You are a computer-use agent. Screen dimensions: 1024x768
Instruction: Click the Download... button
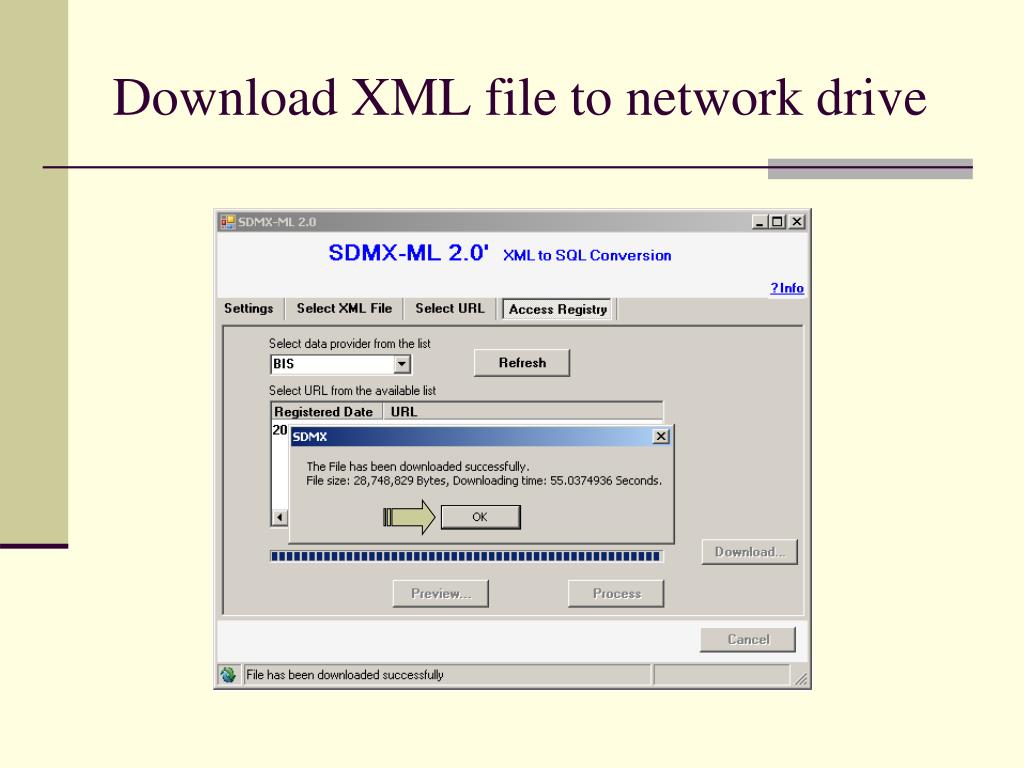(750, 552)
